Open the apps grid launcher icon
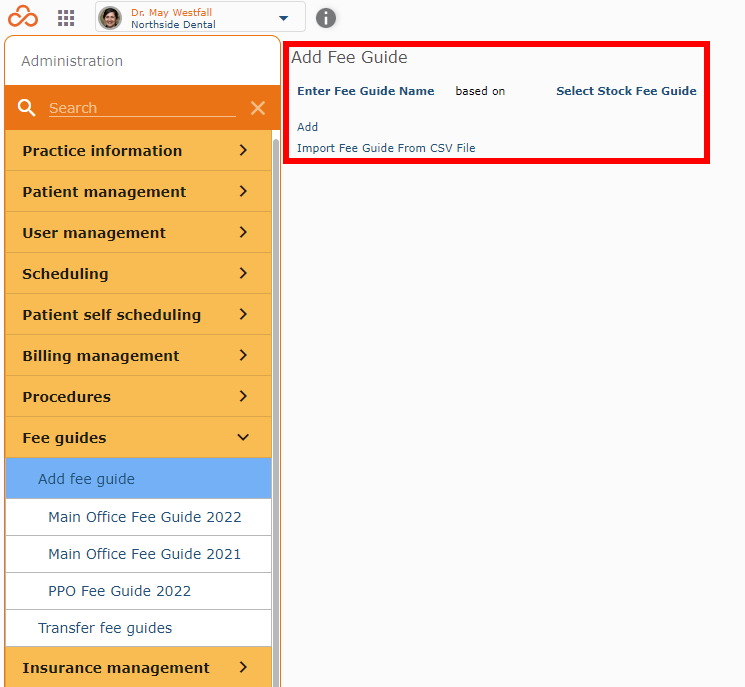The height and width of the screenshot is (687, 745). tap(66, 18)
